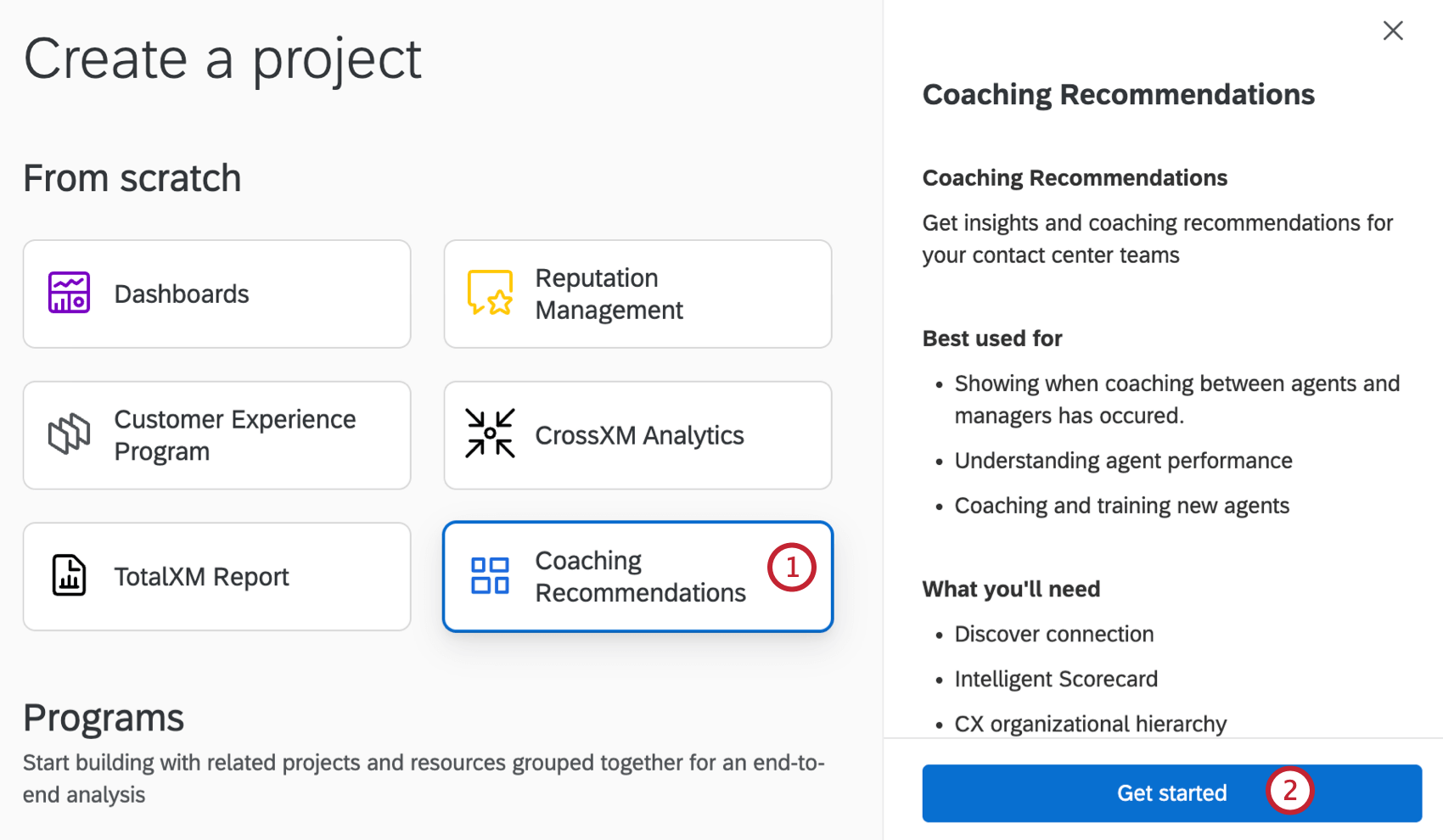1443x840 pixels.
Task: Click the Coaching Recommendations panel heading
Action: click(1118, 94)
